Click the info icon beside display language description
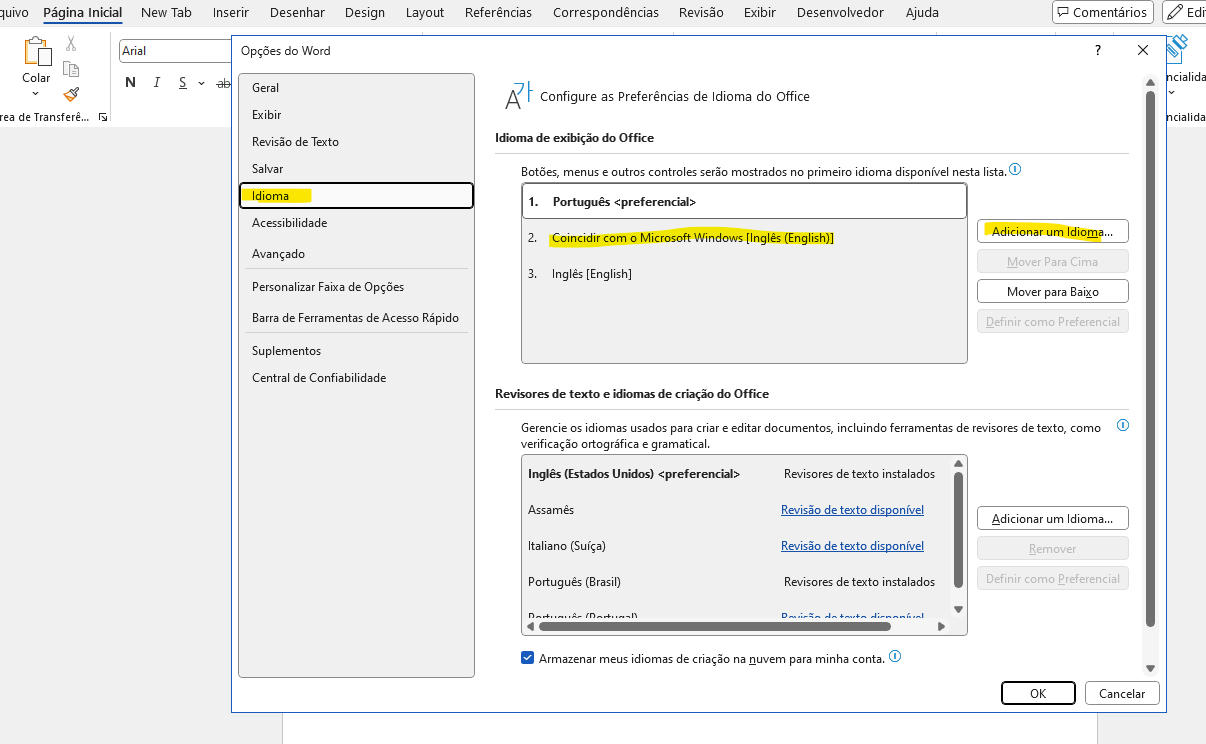This screenshot has height=744, width=1206. pos(1015,170)
